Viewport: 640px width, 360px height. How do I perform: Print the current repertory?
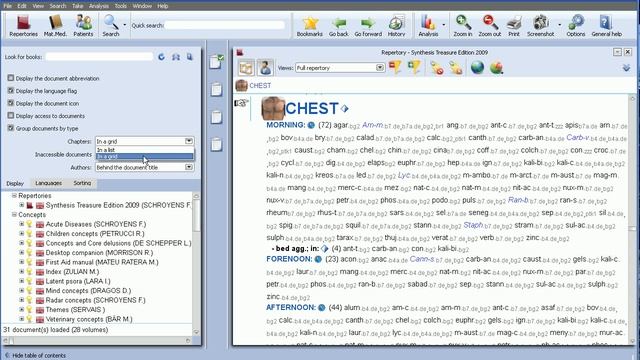point(514,25)
